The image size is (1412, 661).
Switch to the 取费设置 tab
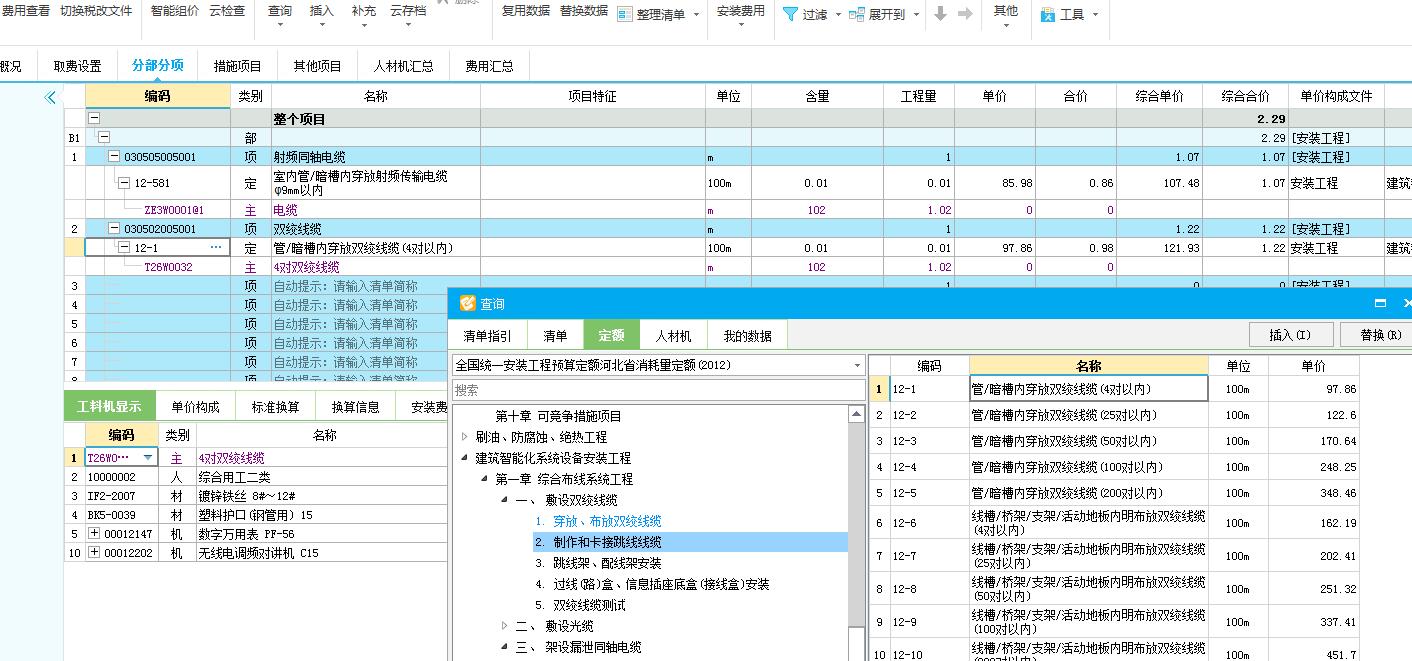pyautogui.click(x=77, y=66)
